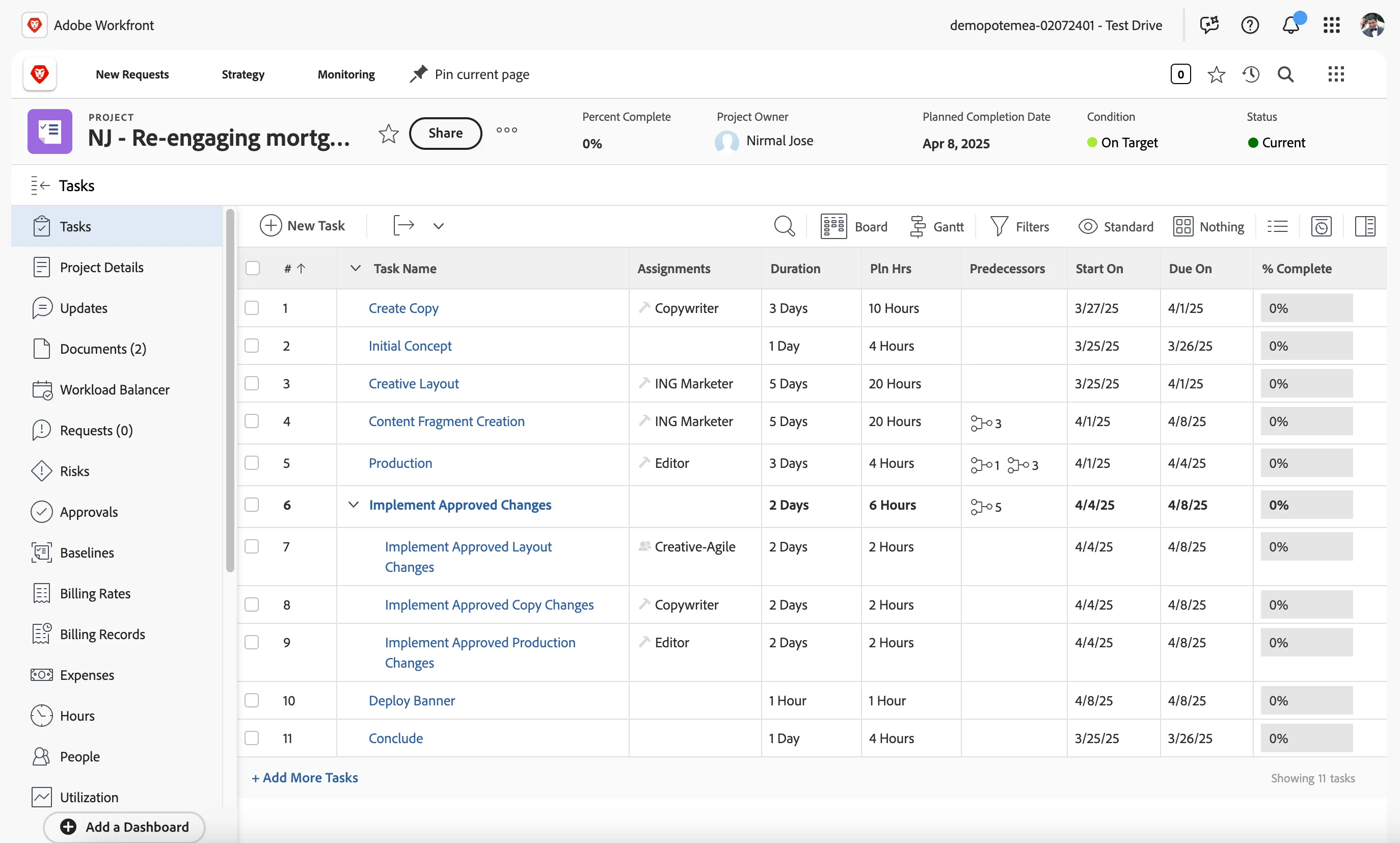Select all tasks with the header checkbox
This screenshot has height=843, width=1400.
(253, 268)
